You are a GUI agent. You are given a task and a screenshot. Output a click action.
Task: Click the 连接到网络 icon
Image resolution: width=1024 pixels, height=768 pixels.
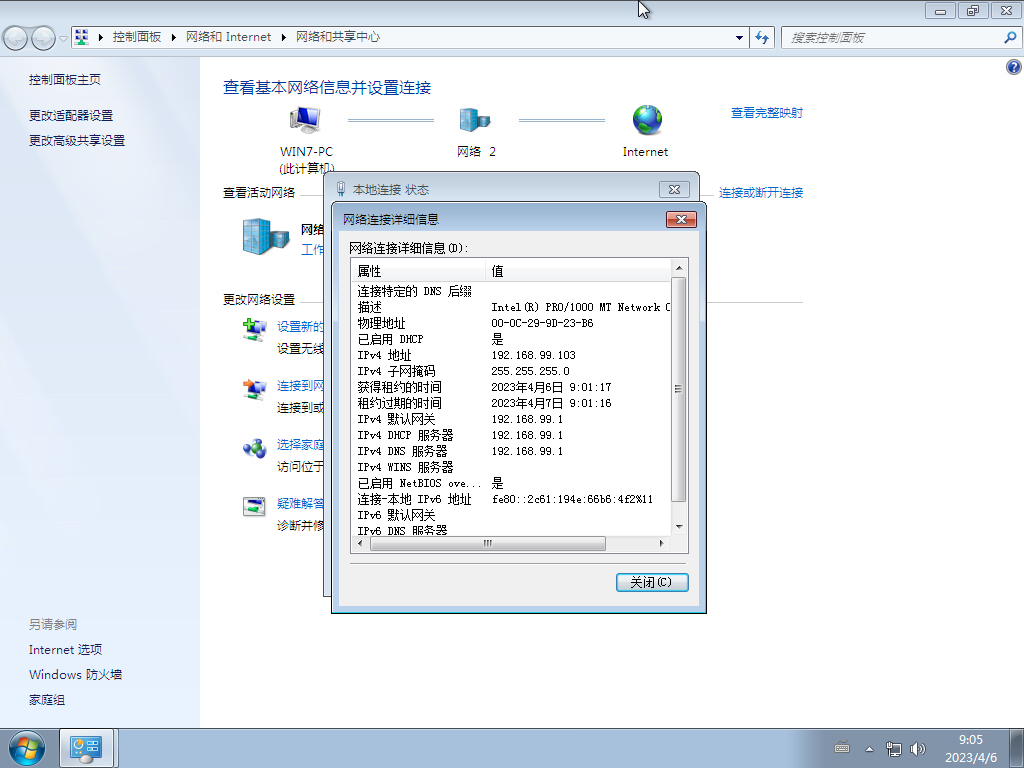click(253, 390)
